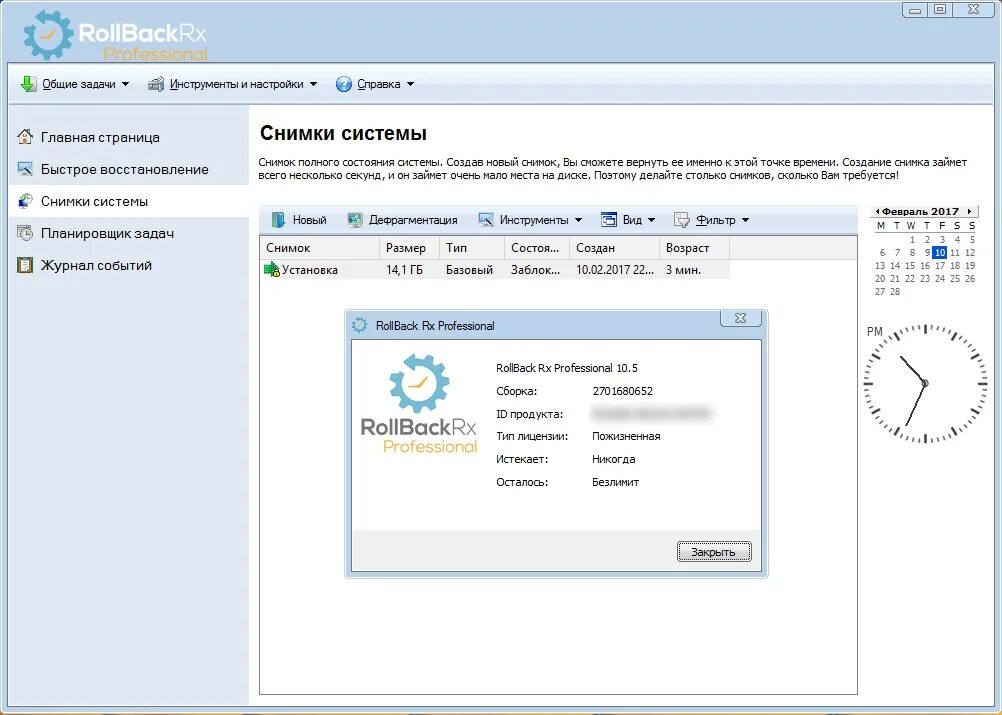Click the RollBack Rx Professional 10.5 version text
This screenshot has width=1002, height=715.
click(x=567, y=368)
